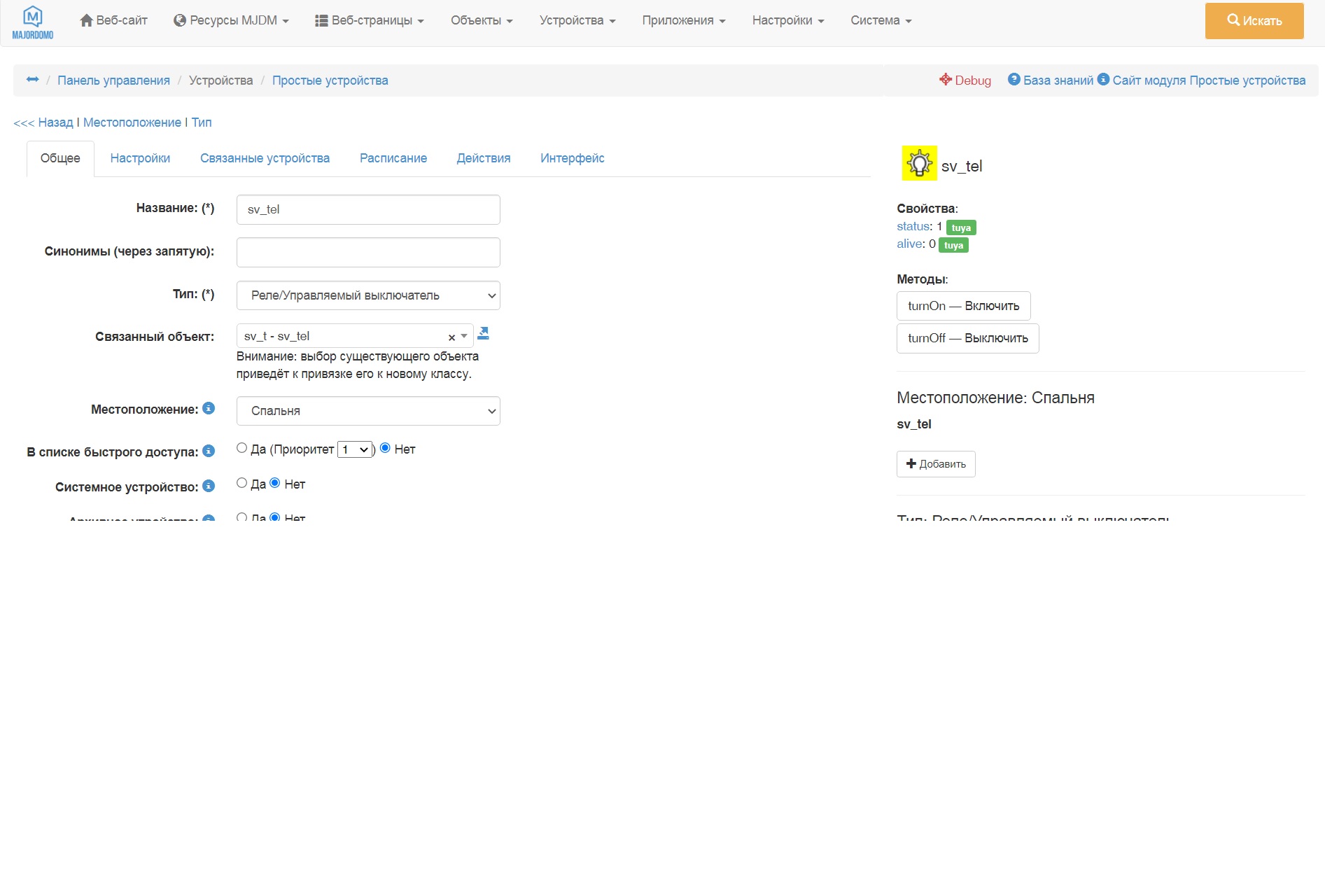Click the MajorDoMo logo icon
The image size is (1325, 896).
[33, 23]
